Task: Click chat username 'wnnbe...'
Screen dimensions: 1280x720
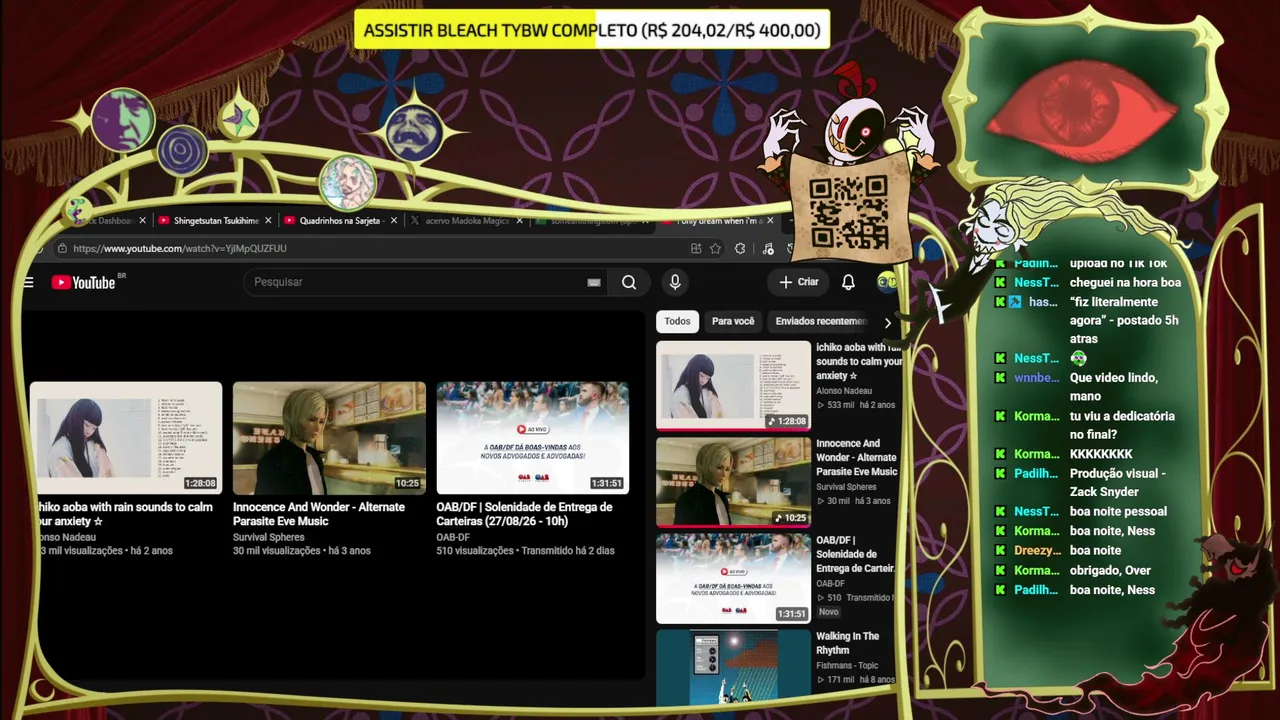Action: [1036, 378]
